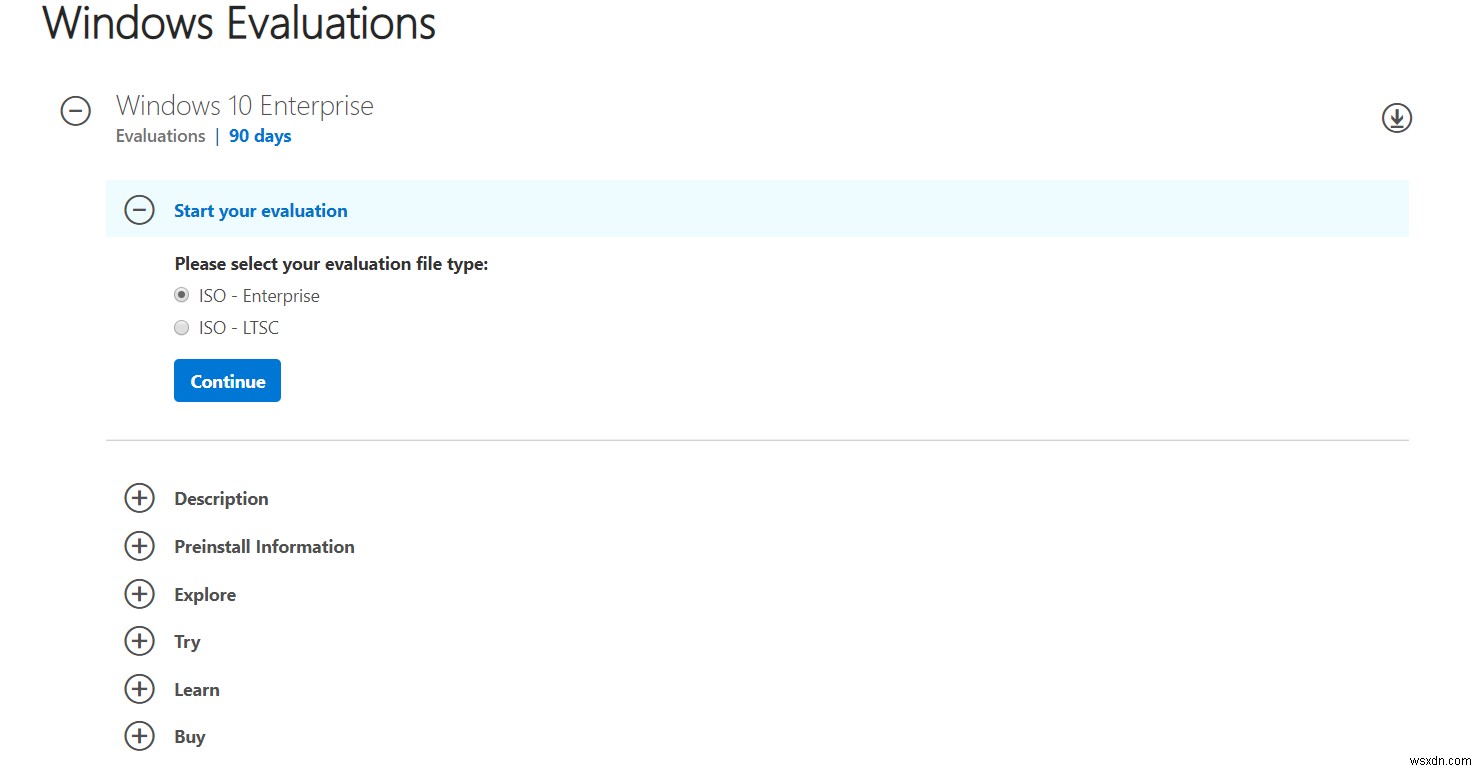Expand the Try section
This screenshot has width=1483, height=771.
[x=139, y=641]
